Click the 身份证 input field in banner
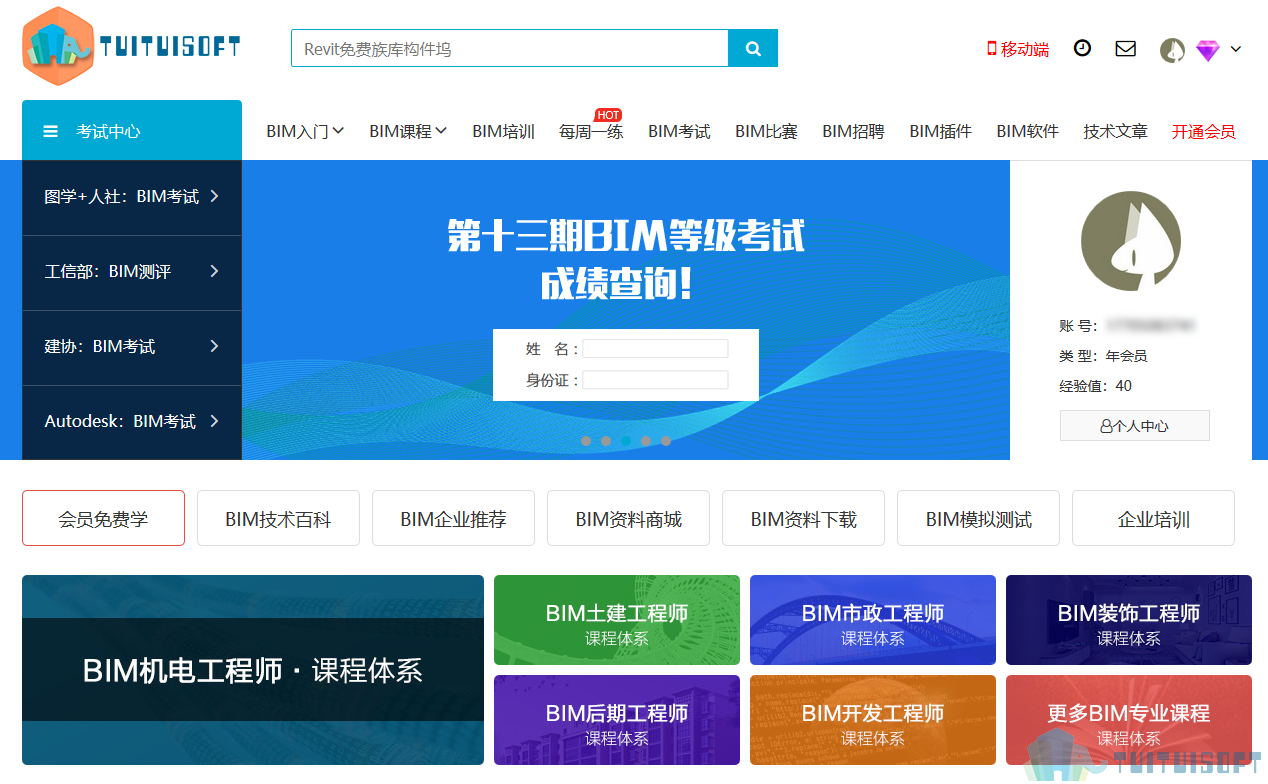Viewport: 1268px width, 784px height. [x=656, y=380]
